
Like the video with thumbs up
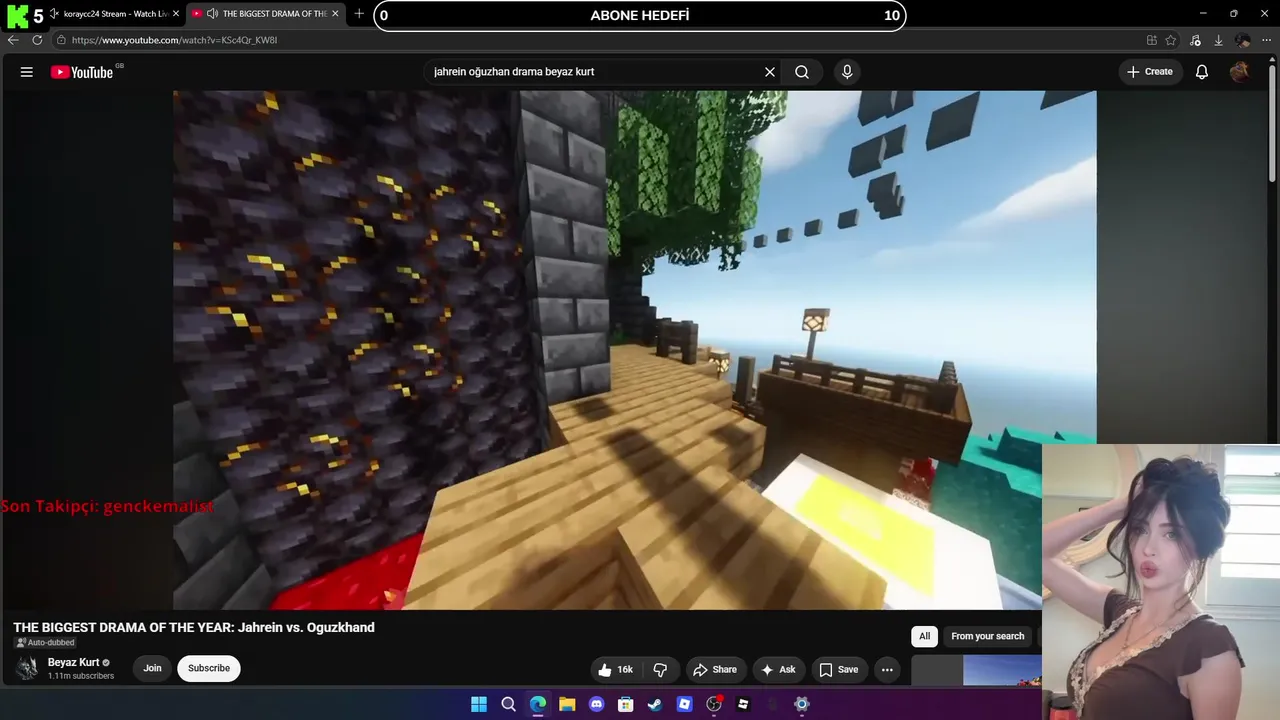click(616, 670)
